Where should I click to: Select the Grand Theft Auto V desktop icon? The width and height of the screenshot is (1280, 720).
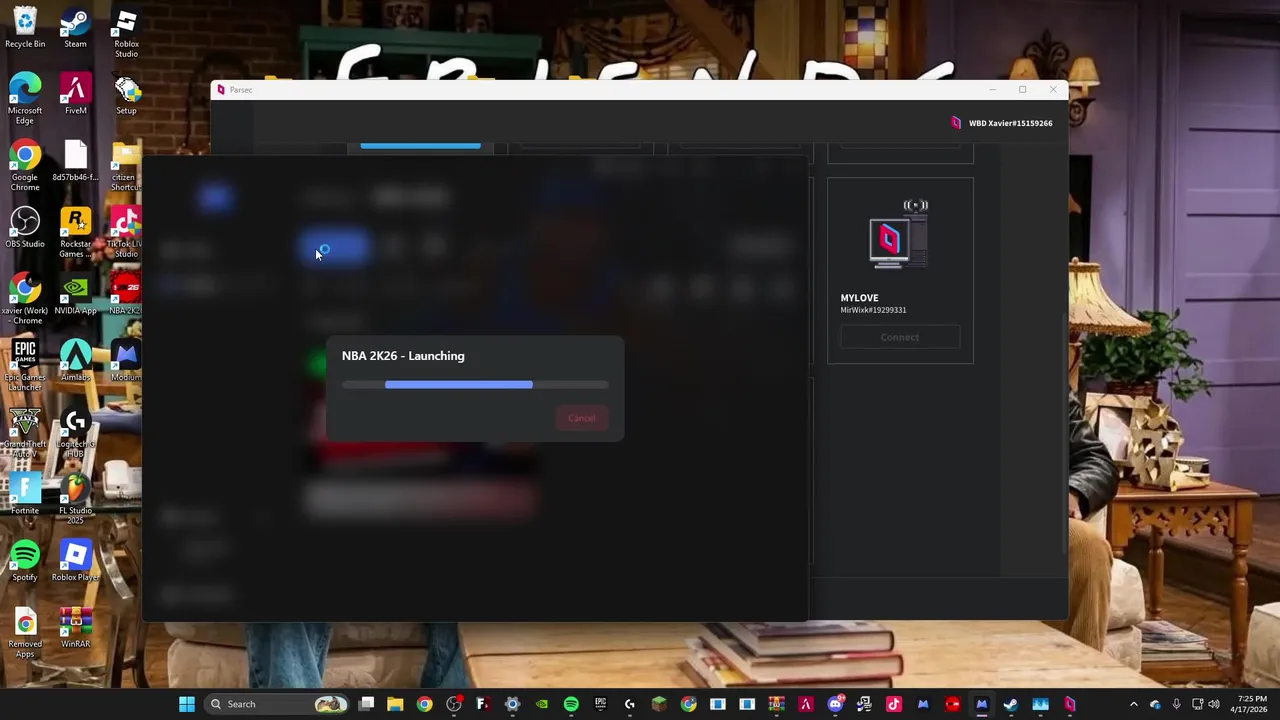(x=25, y=433)
